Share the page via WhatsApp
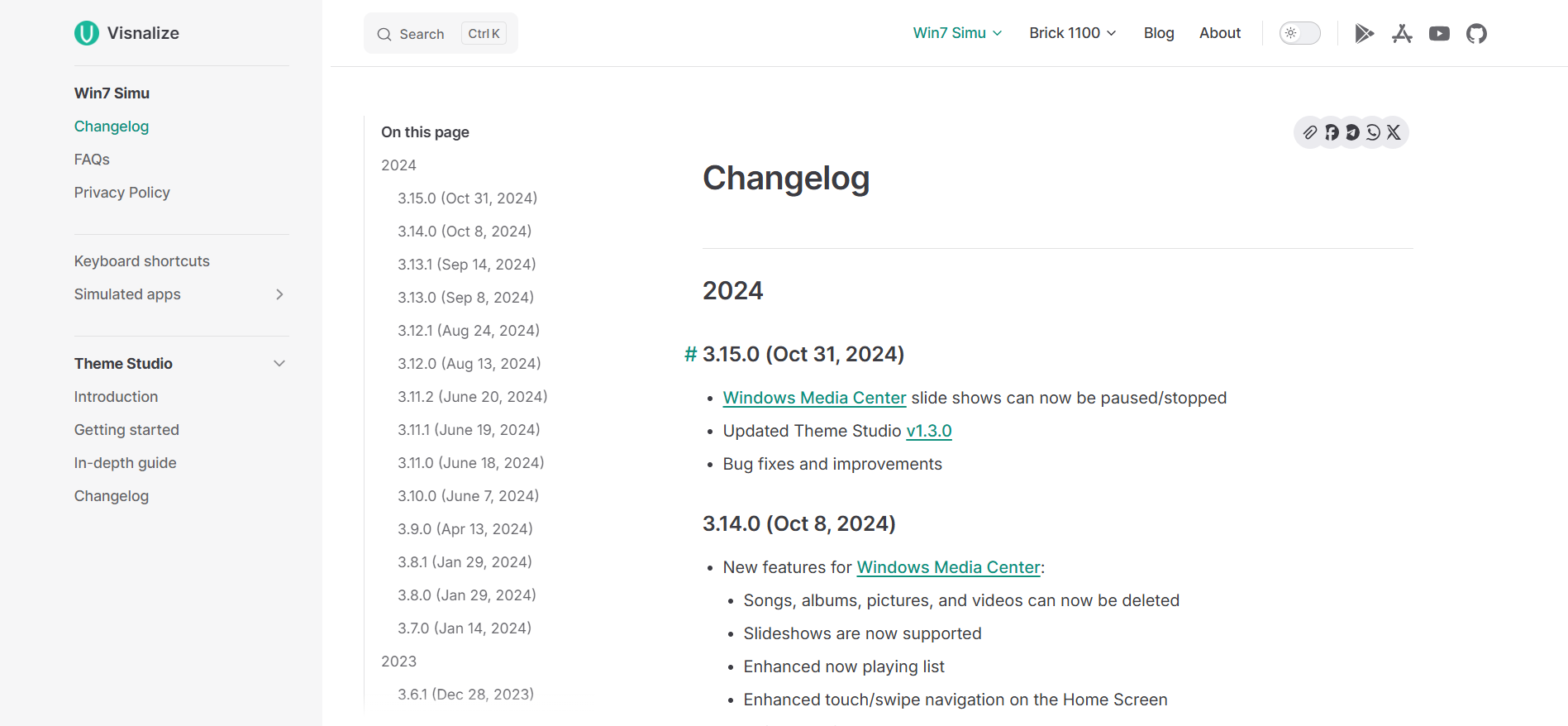 [1373, 132]
